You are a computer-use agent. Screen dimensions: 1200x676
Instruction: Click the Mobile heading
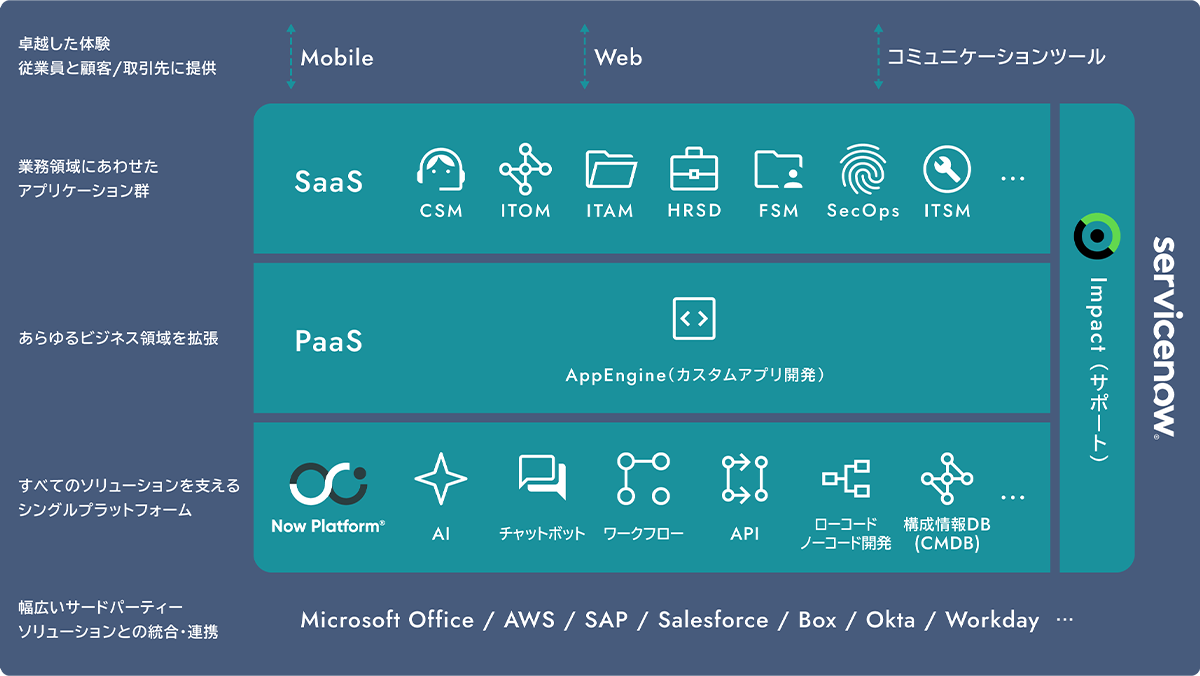tap(337, 57)
